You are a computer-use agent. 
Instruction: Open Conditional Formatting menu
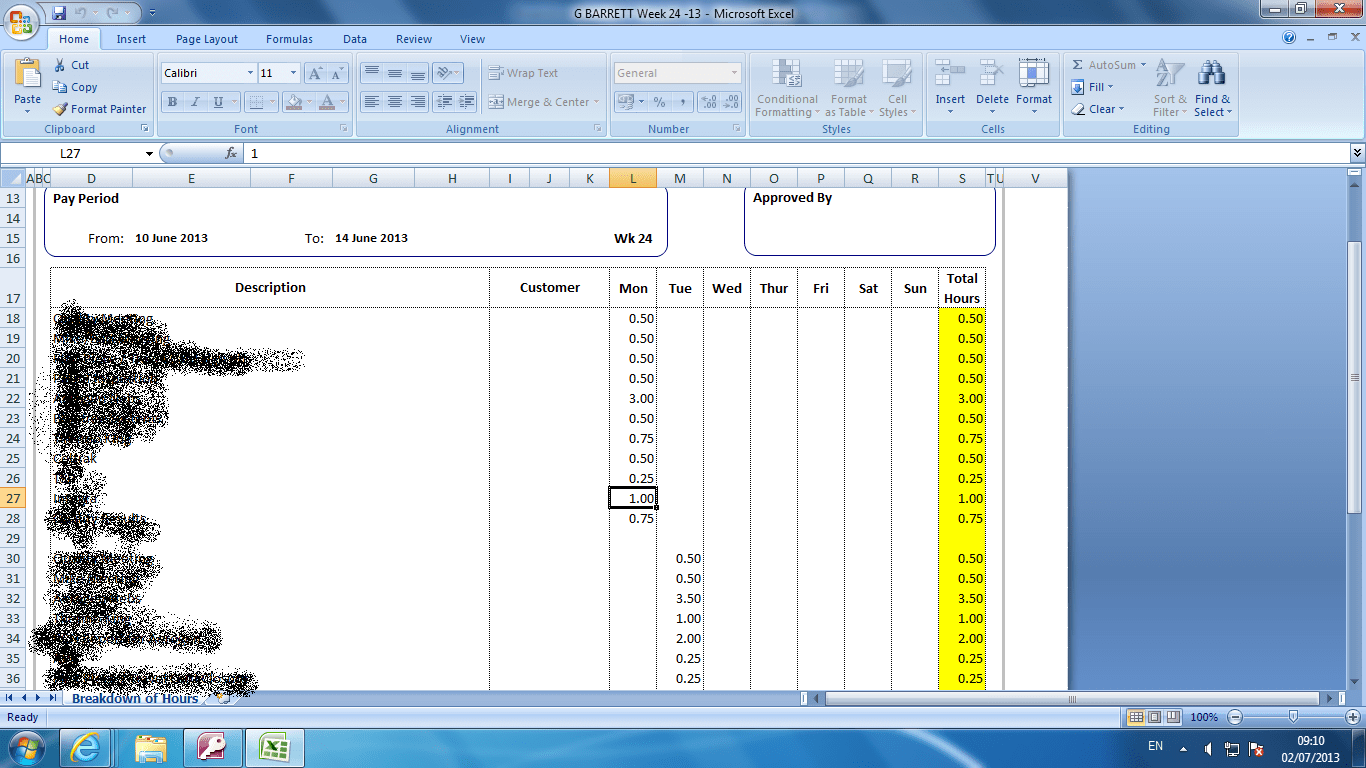(787, 88)
